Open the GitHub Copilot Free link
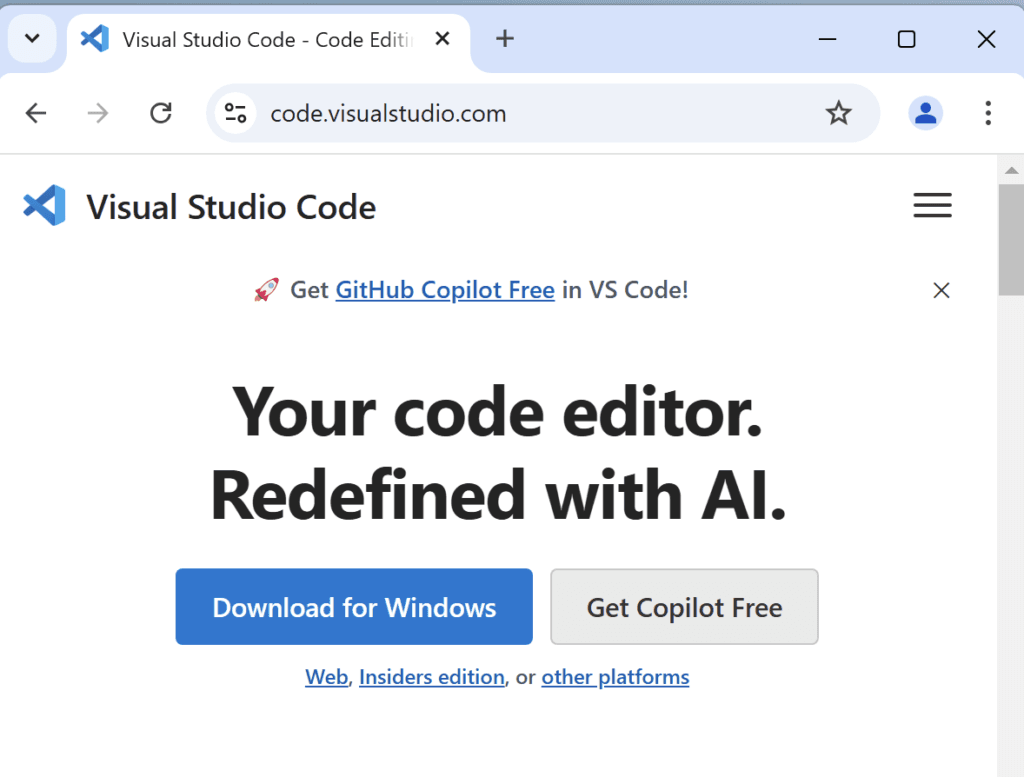 (x=445, y=290)
